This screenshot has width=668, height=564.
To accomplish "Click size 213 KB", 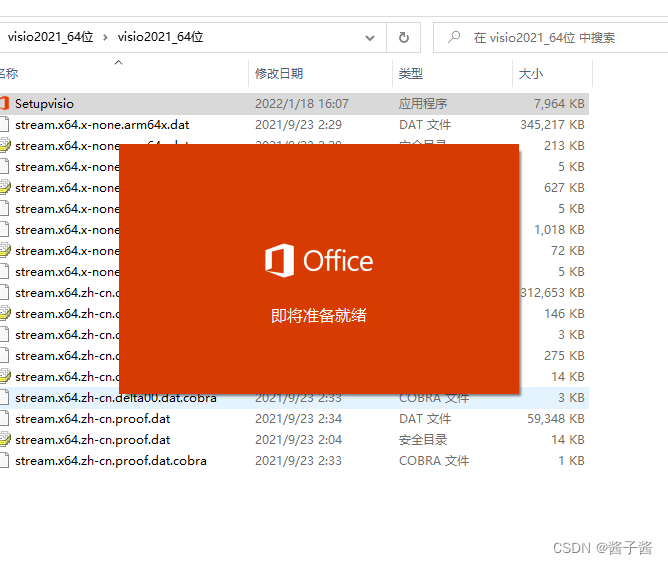I will 564,146.
